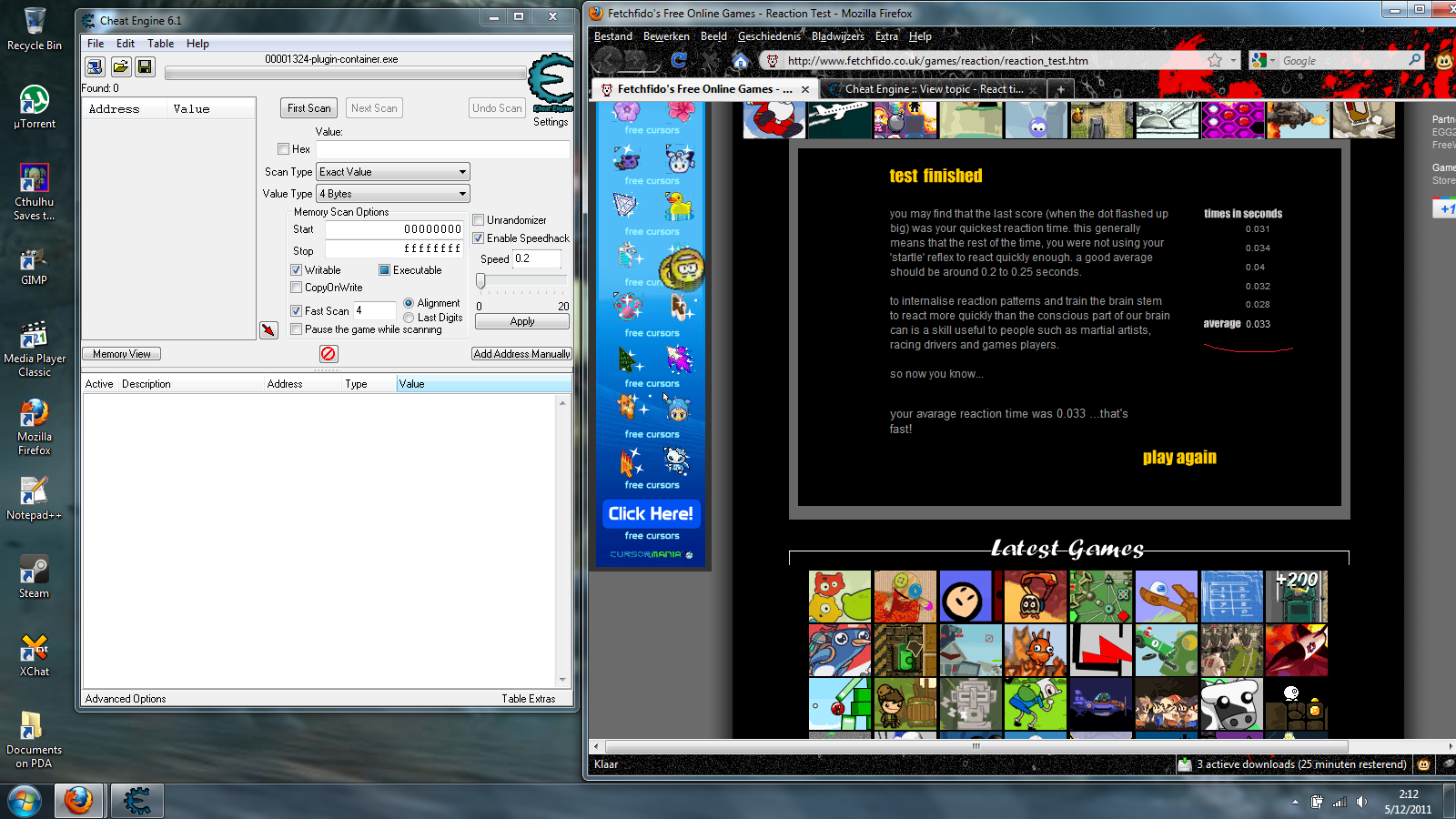Select the Last Digits radio button

pyautogui.click(x=409, y=318)
